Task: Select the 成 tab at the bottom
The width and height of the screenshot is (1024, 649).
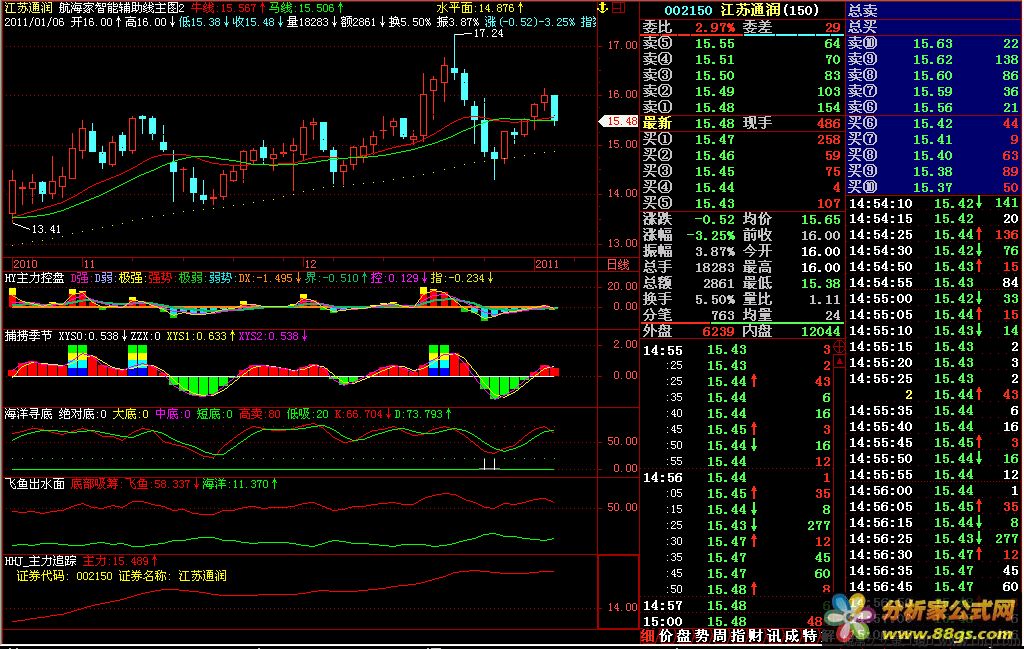Action: [792, 635]
